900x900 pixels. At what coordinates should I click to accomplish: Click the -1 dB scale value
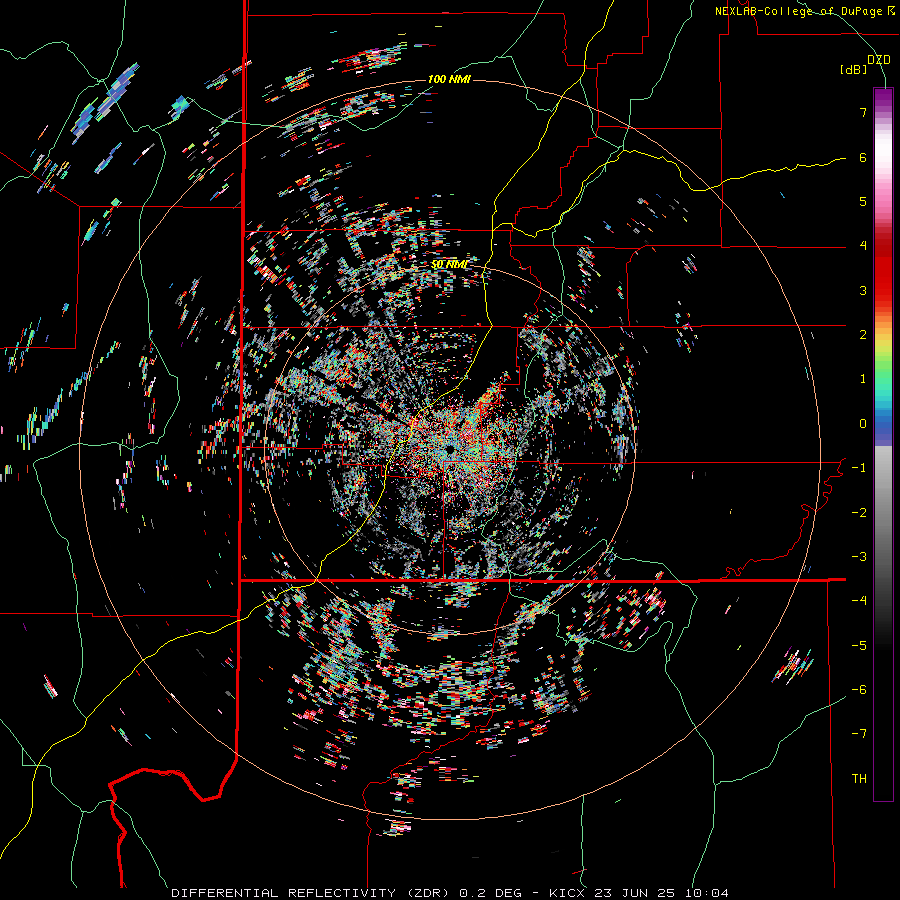pos(859,468)
